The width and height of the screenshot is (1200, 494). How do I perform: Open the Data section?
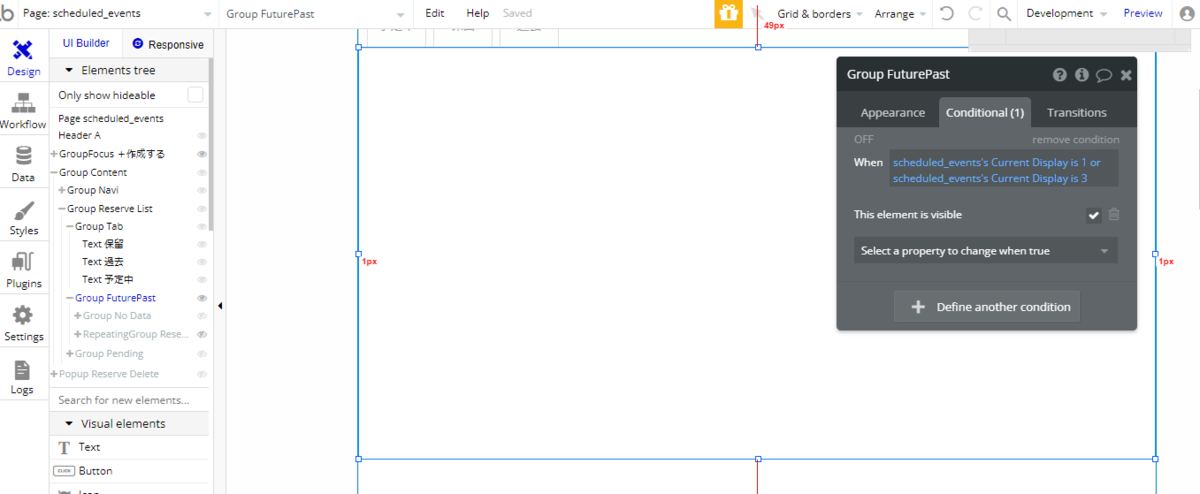[24, 164]
